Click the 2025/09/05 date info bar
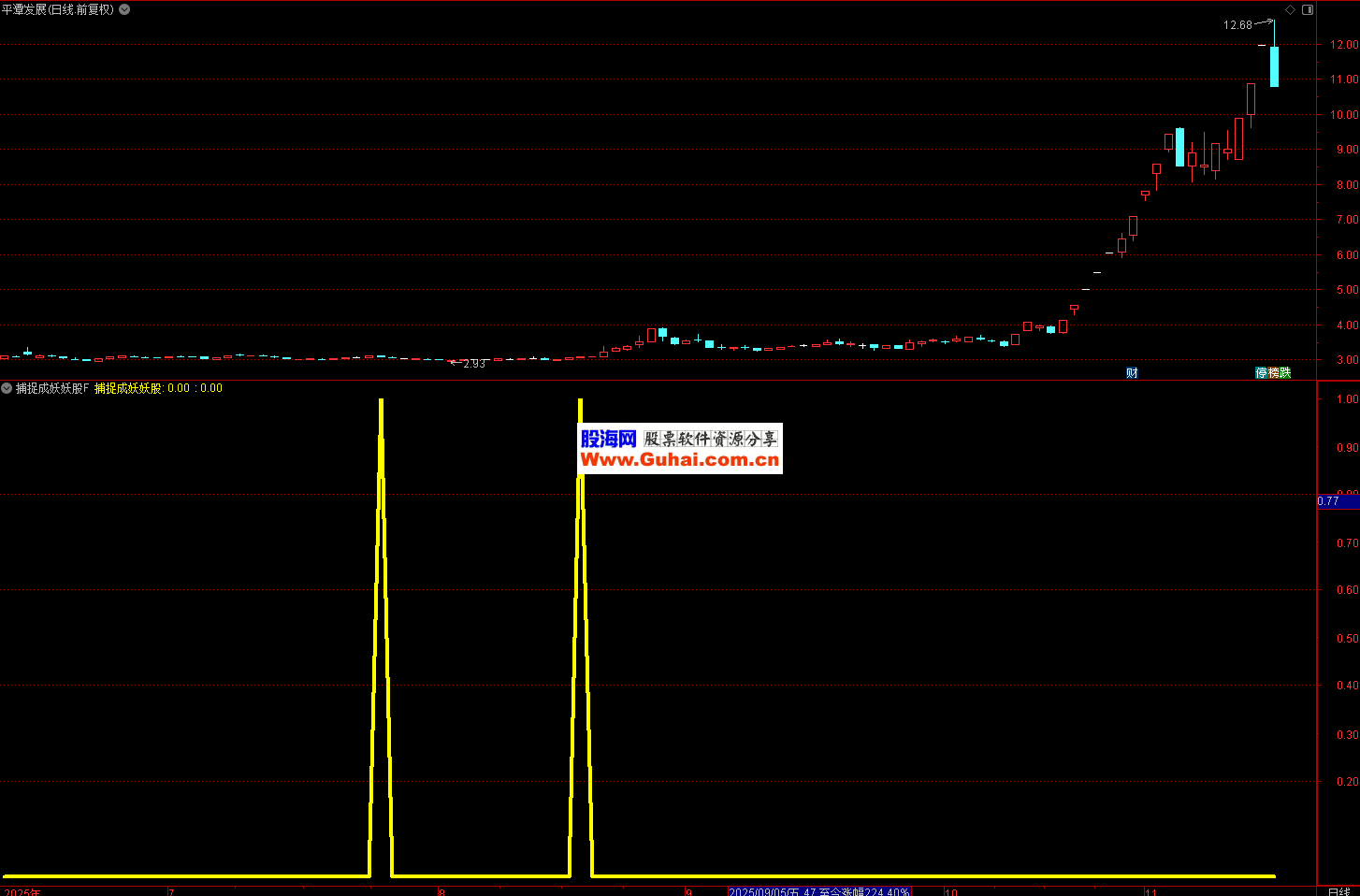 [x=818, y=891]
